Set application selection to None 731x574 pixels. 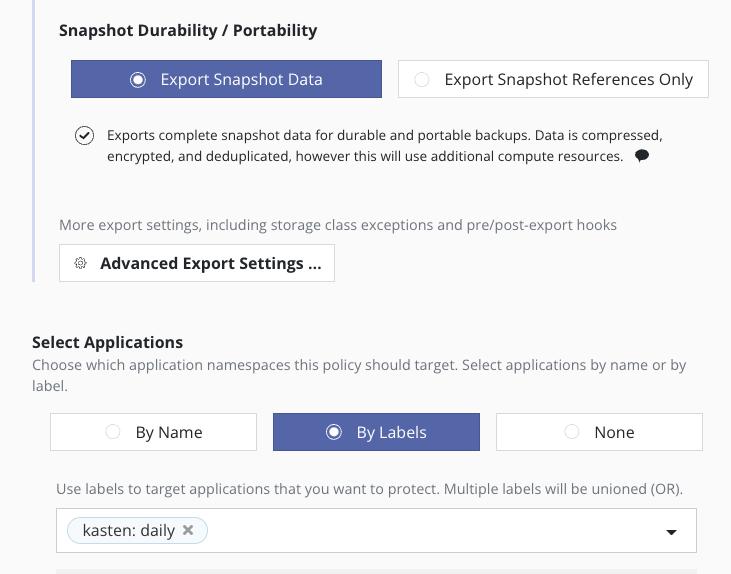(x=599, y=432)
